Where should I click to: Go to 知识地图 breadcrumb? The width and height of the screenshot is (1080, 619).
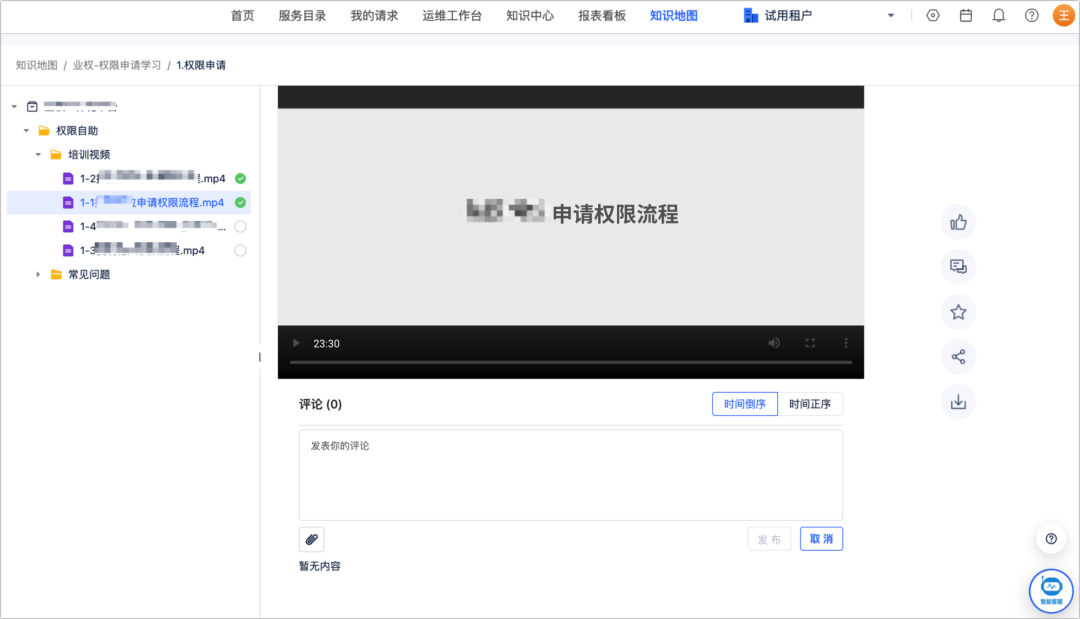37,65
